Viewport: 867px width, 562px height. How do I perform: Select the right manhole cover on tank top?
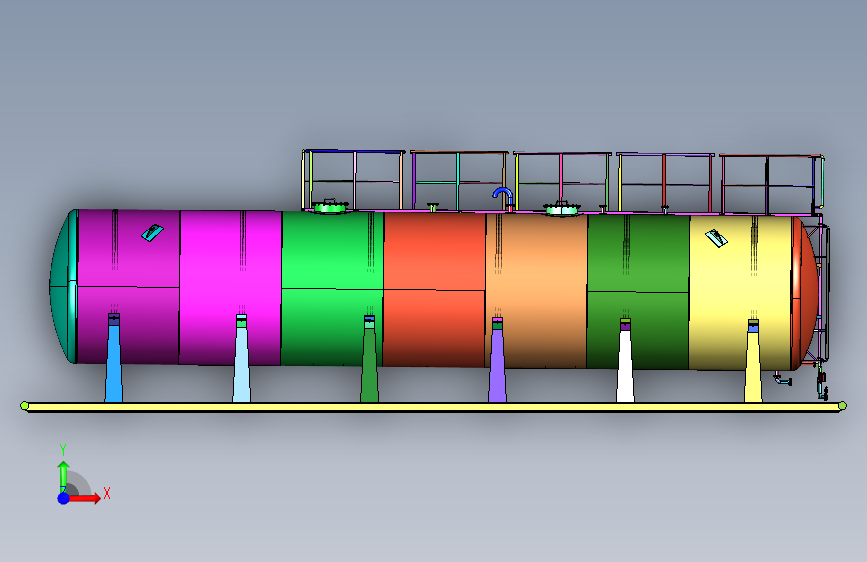(562, 209)
